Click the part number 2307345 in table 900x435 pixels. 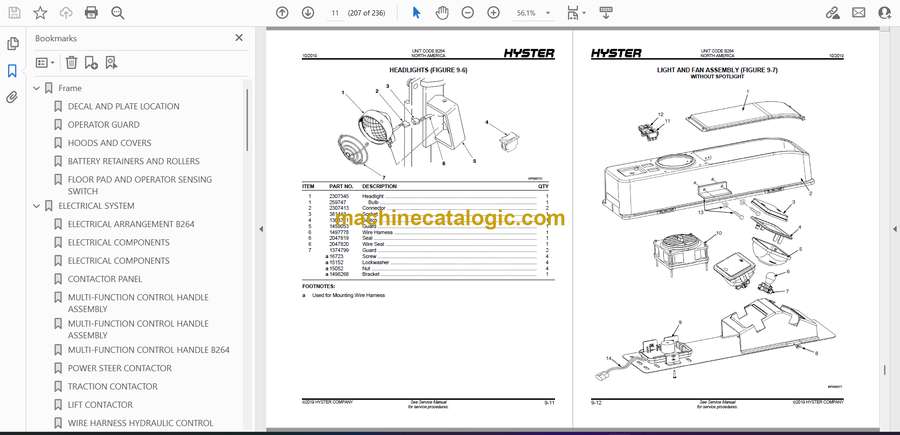pyautogui.click(x=339, y=196)
